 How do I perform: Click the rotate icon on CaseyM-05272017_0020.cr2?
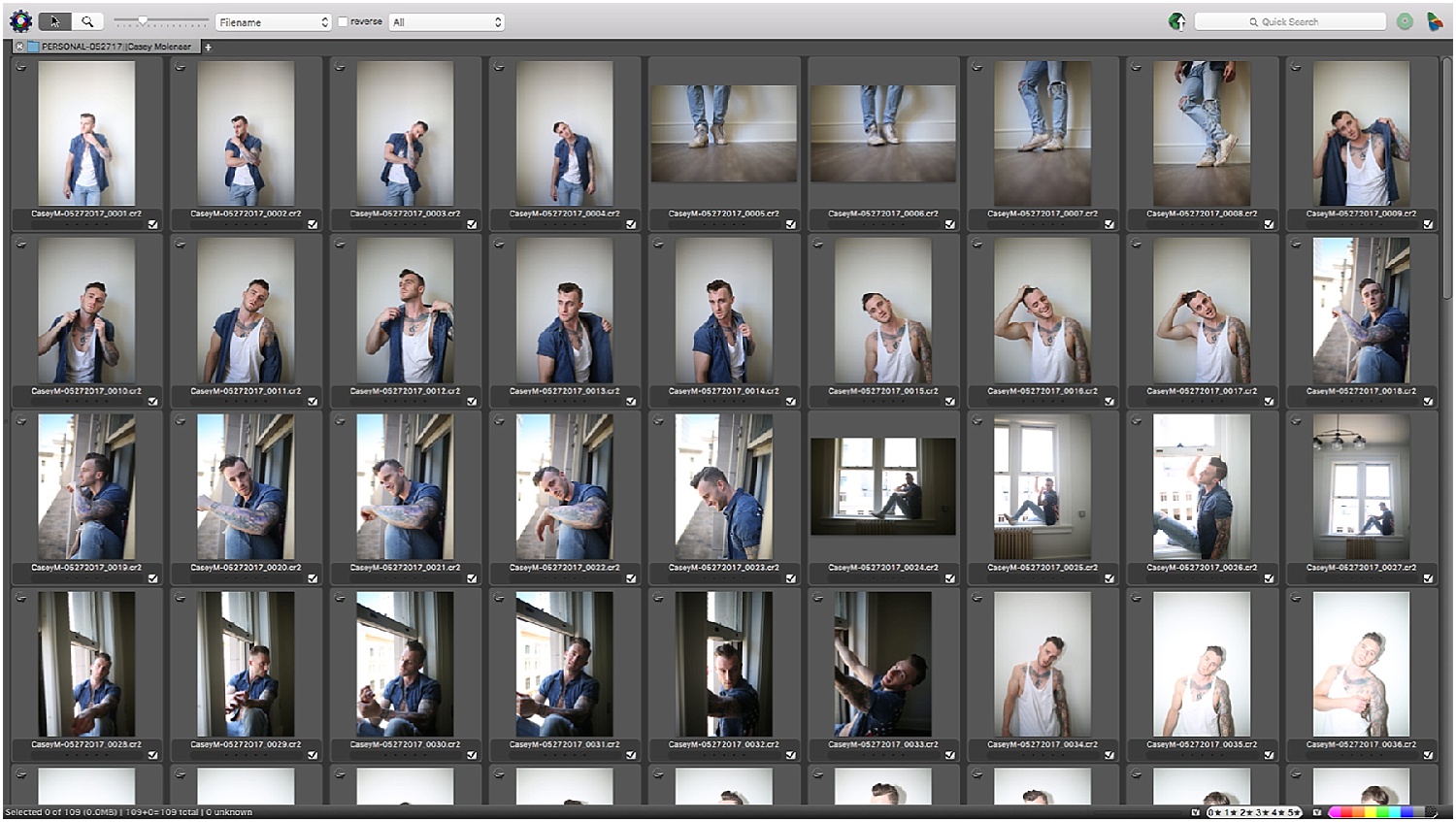pos(181,421)
